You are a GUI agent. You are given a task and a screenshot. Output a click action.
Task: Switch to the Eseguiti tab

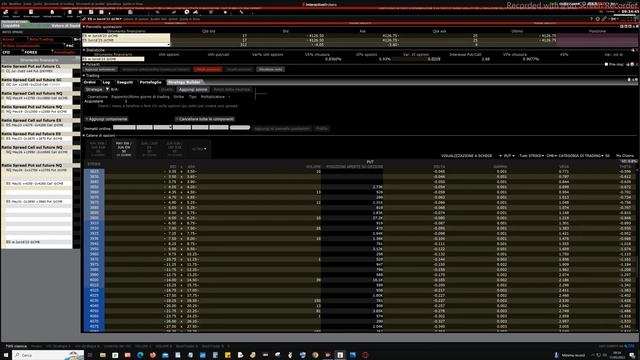pyautogui.click(x=125, y=82)
